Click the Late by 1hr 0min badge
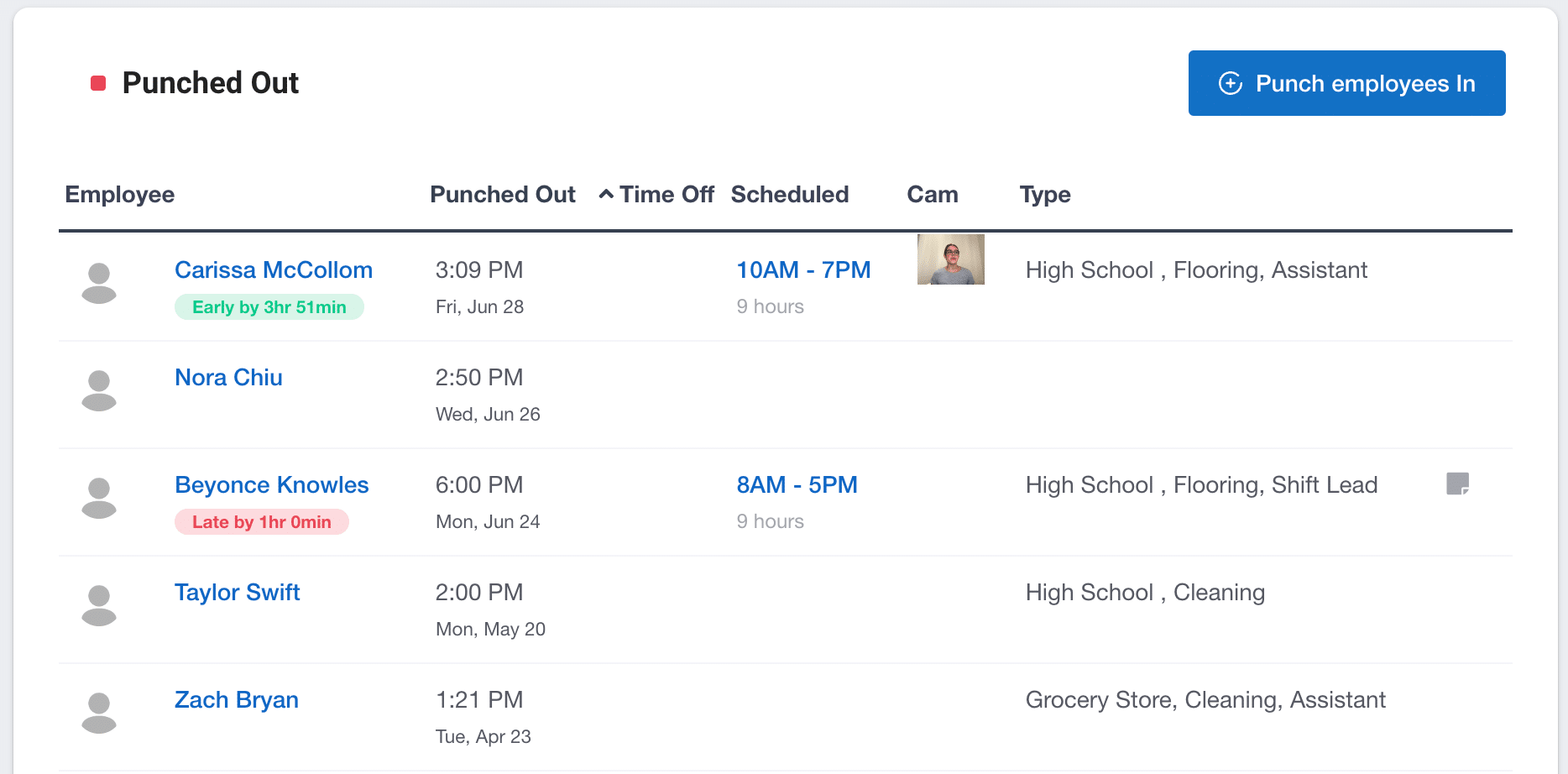The image size is (1568, 774). [261, 522]
